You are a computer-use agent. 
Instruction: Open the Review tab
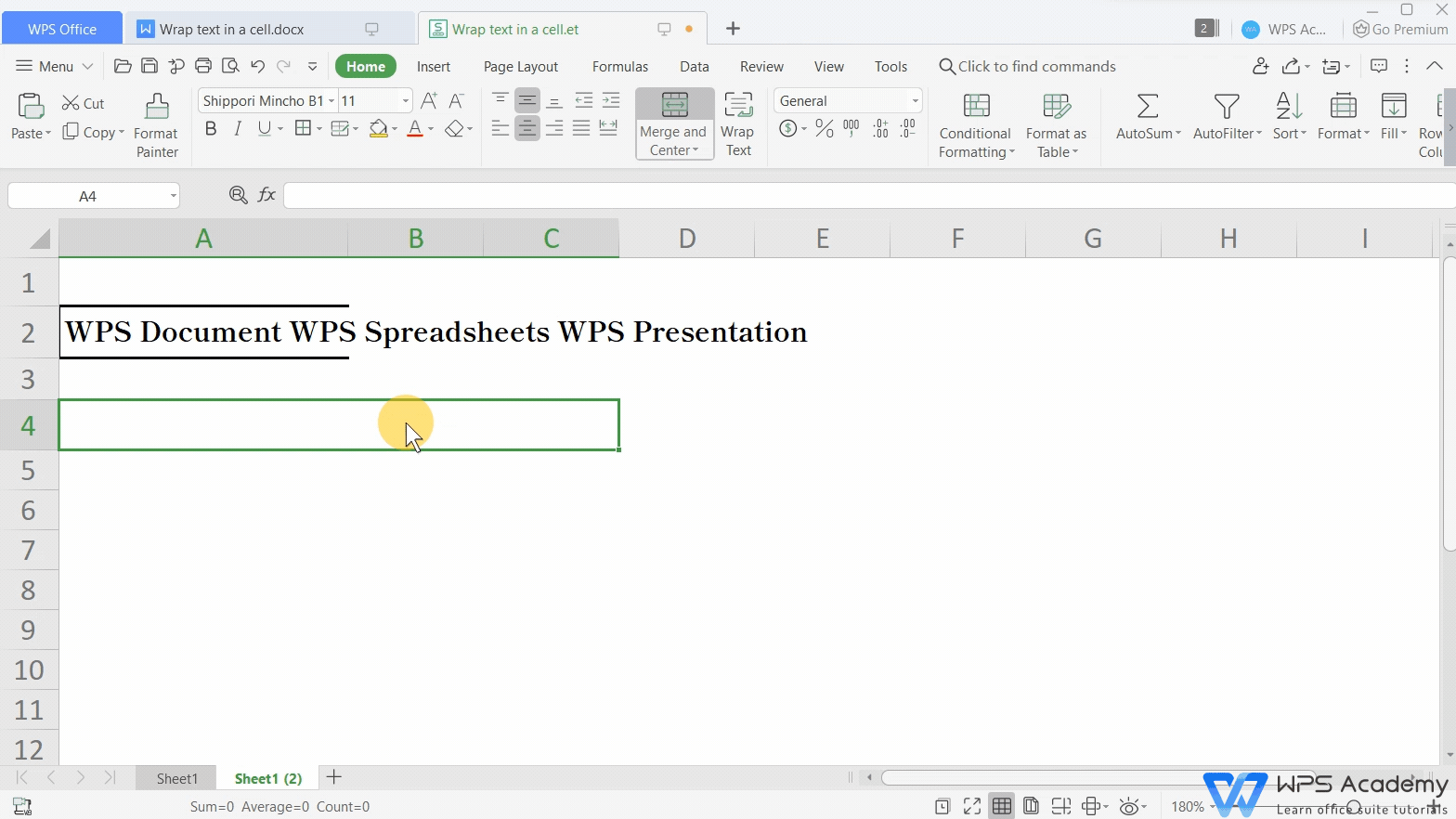[x=761, y=66]
